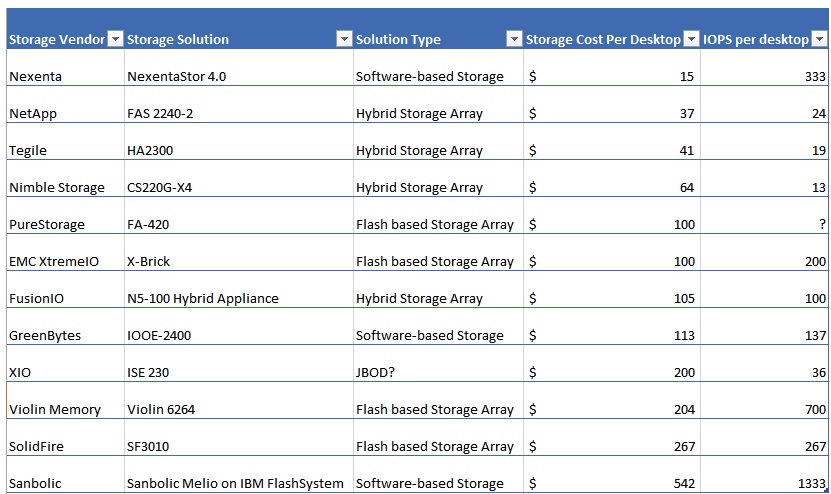
Task: Select the FA-420 solution cell
Action: (x=239, y=216)
